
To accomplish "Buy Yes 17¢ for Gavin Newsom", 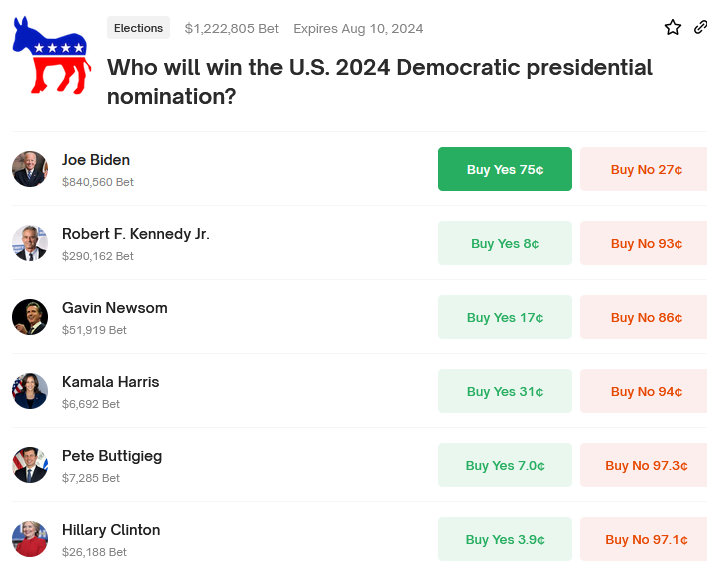I will click(505, 317).
